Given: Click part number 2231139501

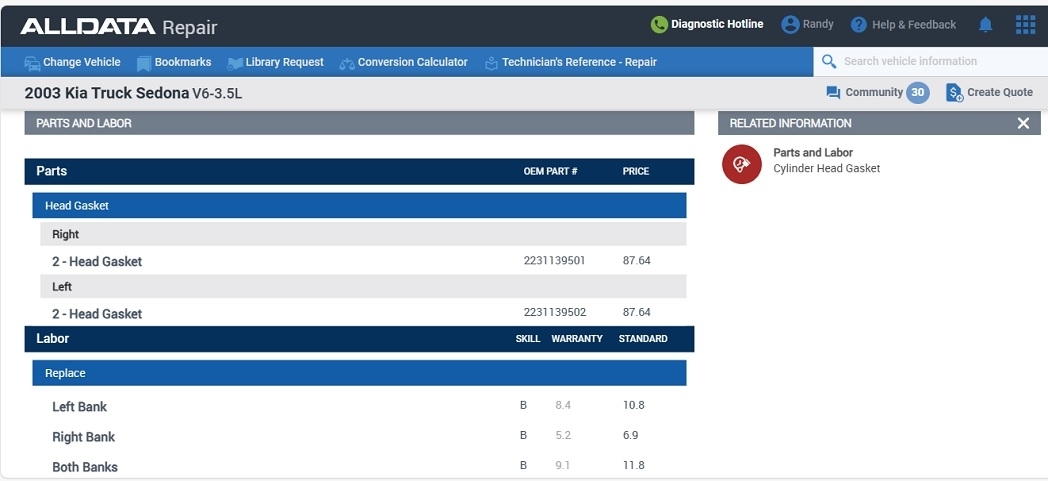Looking at the screenshot, I should tap(554, 261).
